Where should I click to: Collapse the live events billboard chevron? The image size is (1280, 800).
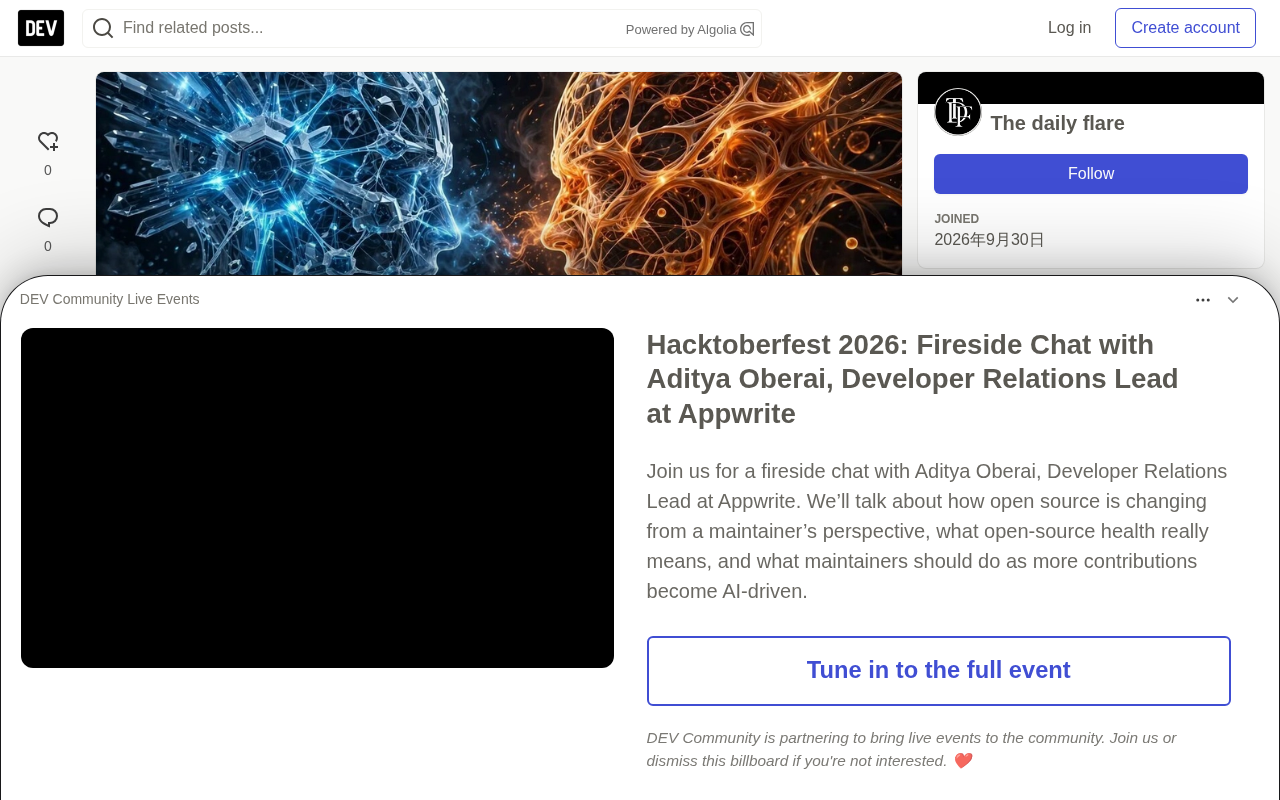(1233, 300)
